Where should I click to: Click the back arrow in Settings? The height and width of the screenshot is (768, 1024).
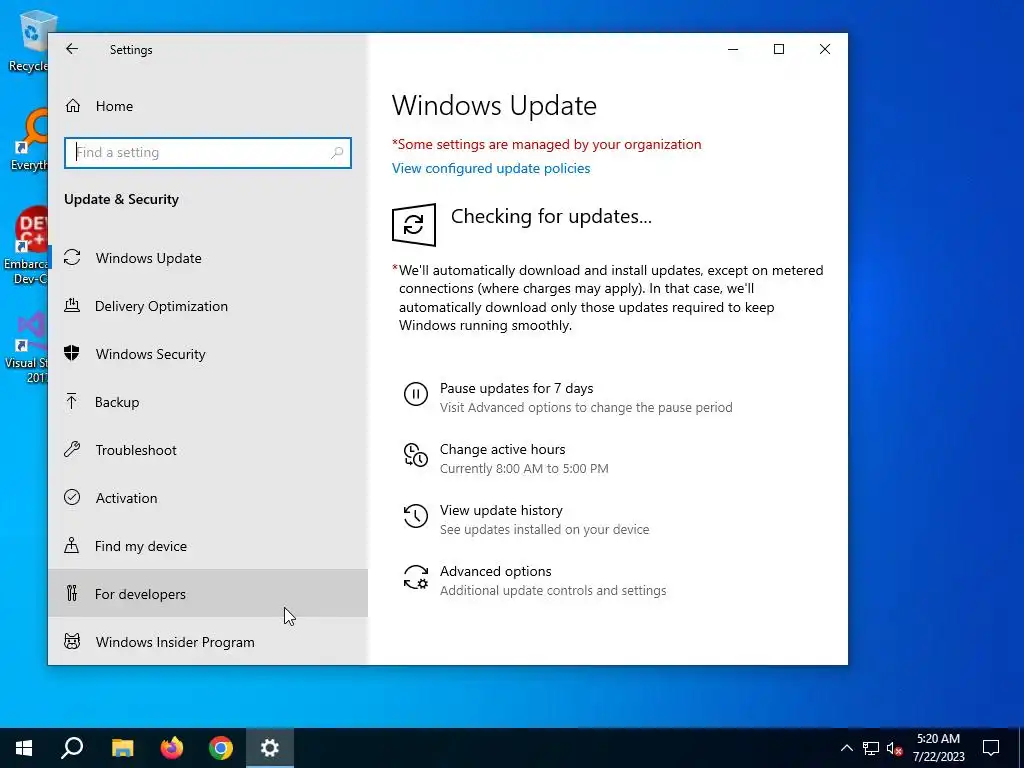(x=72, y=49)
